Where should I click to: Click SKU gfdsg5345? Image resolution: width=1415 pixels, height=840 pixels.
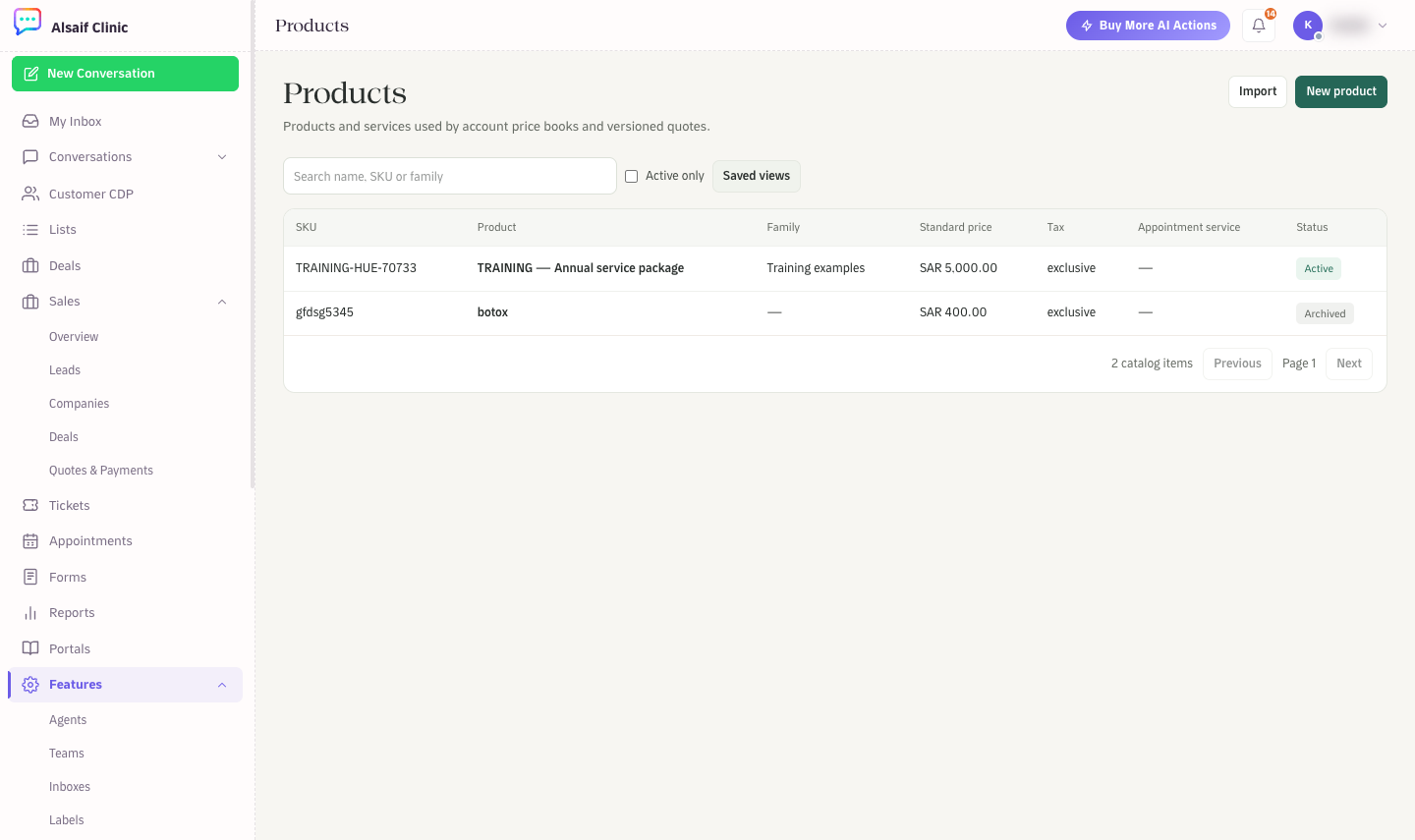tap(324, 312)
